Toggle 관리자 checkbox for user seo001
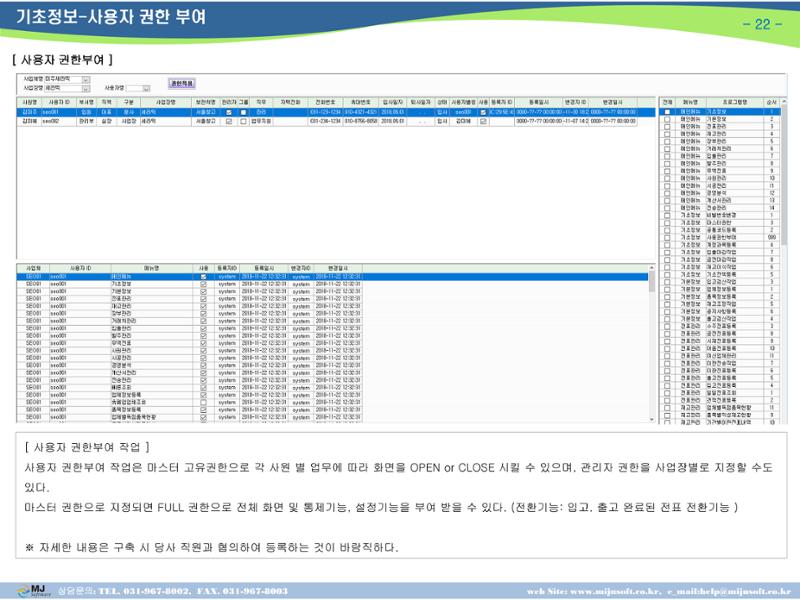 (x=229, y=112)
